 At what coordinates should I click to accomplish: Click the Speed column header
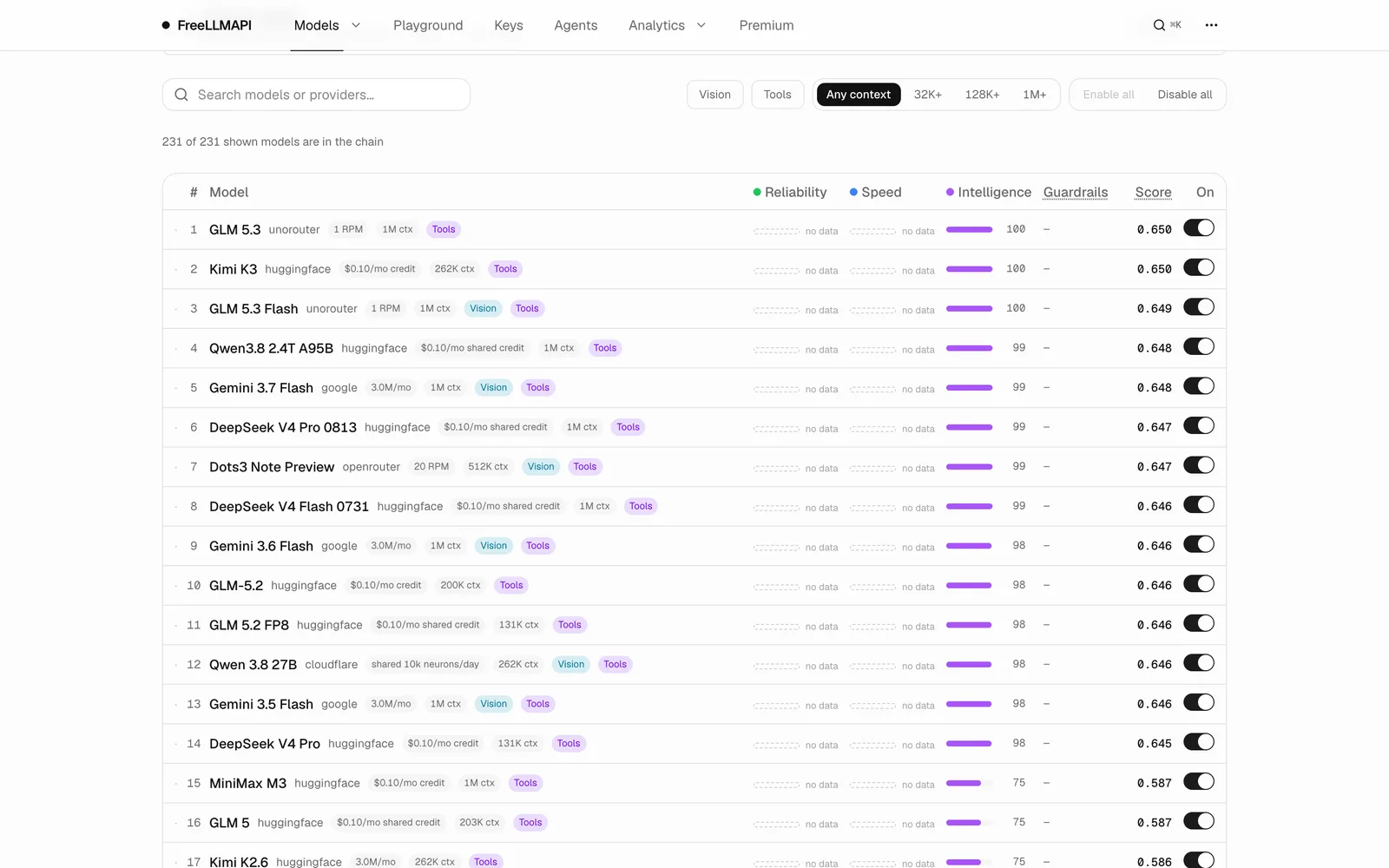click(x=875, y=192)
